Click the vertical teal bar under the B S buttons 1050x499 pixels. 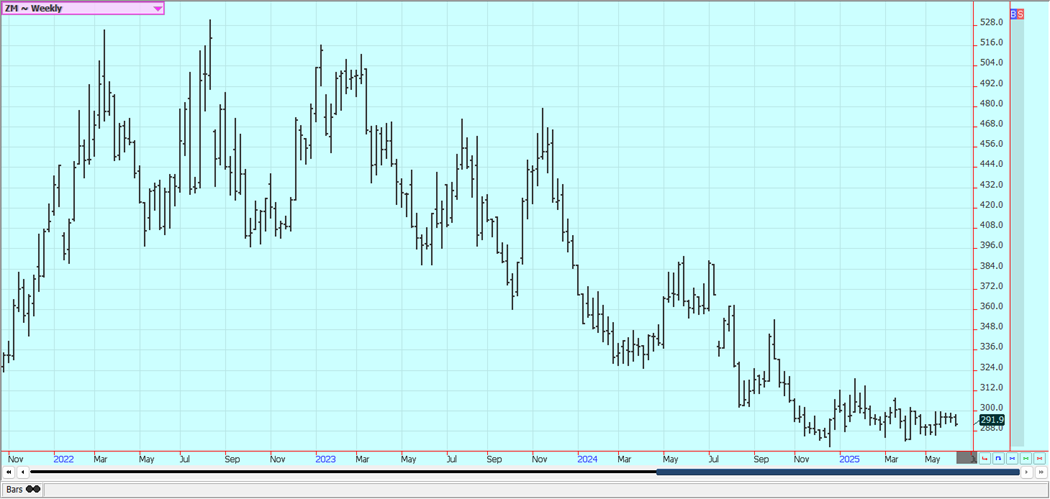point(1017,232)
